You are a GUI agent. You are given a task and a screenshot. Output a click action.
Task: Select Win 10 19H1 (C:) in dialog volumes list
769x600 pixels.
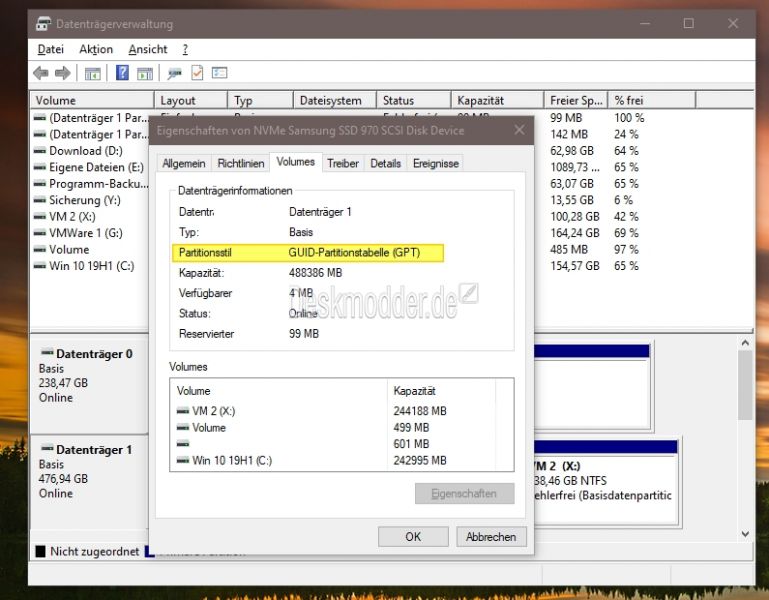click(x=230, y=460)
